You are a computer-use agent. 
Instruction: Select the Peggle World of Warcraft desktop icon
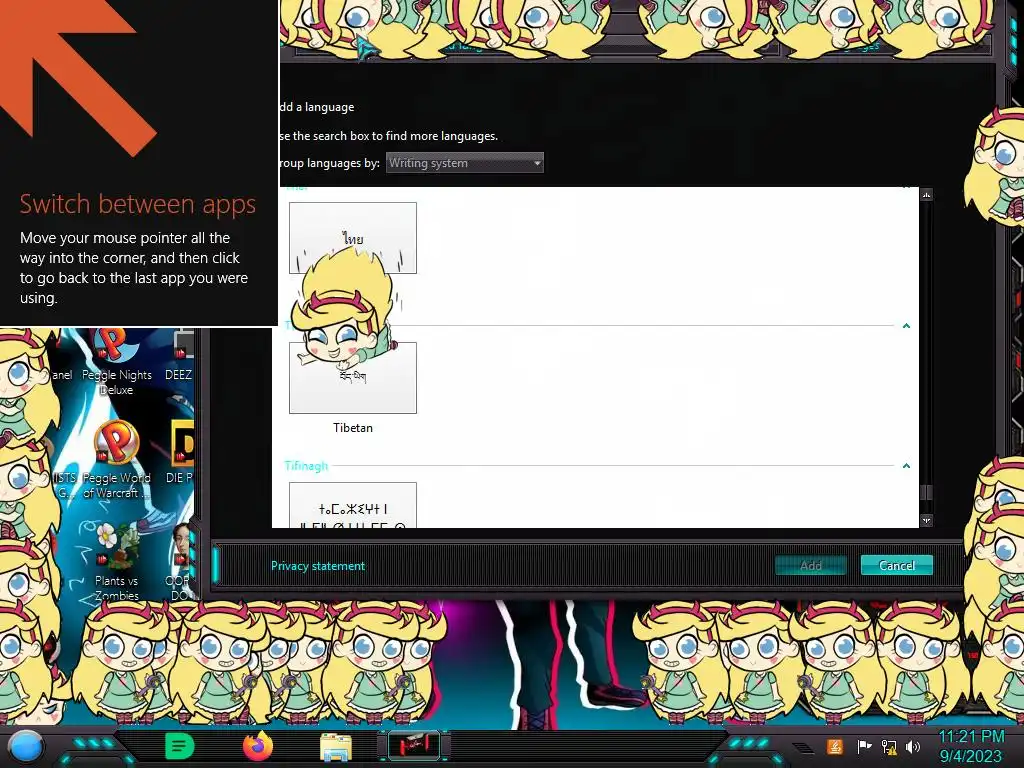116,460
